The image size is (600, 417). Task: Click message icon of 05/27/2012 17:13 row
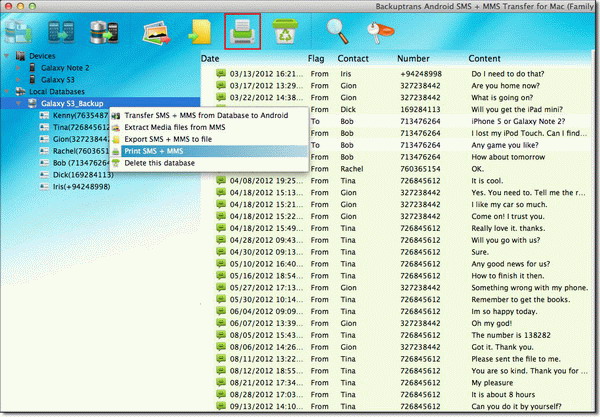(x=221, y=287)
